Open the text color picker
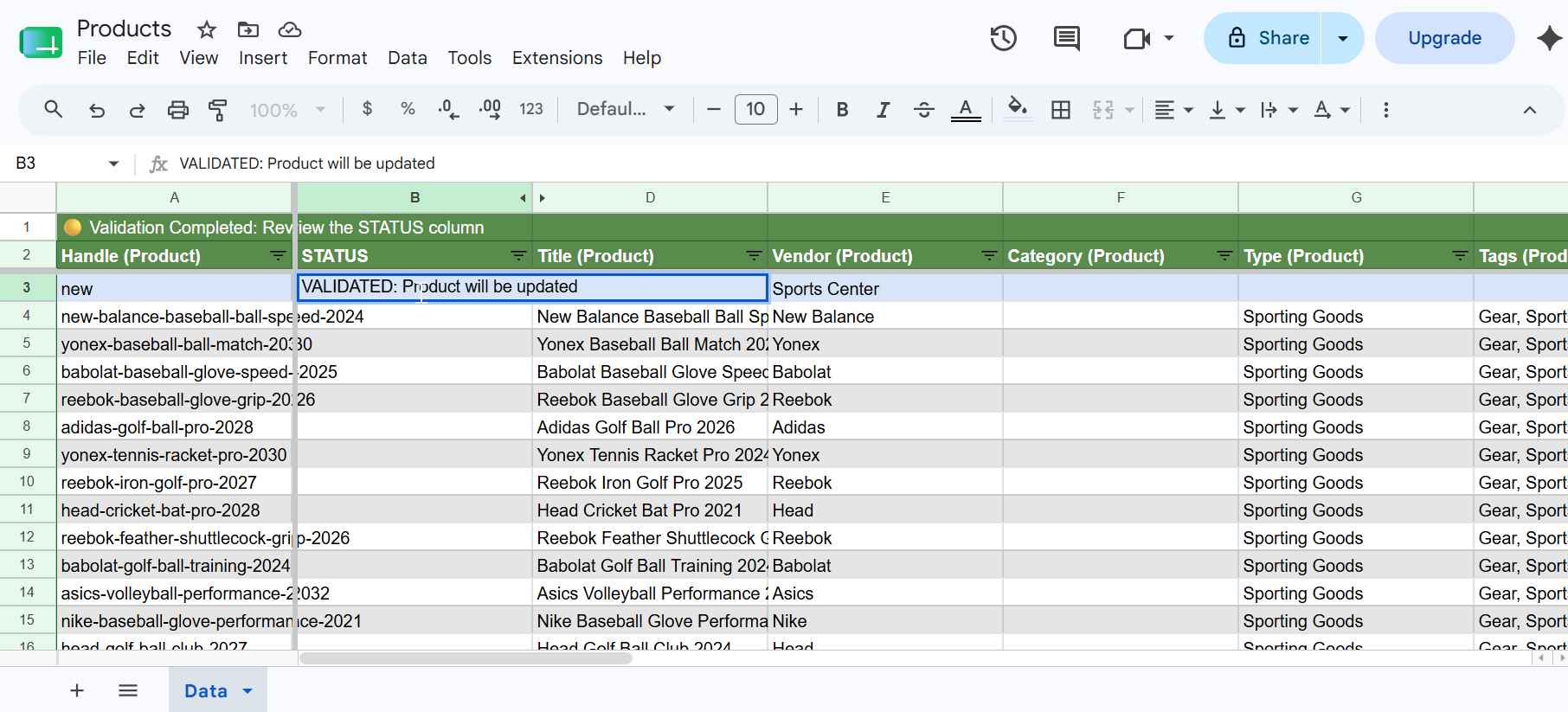The height and width of the screenshot is (712, 1568). (x=966, y=110)
